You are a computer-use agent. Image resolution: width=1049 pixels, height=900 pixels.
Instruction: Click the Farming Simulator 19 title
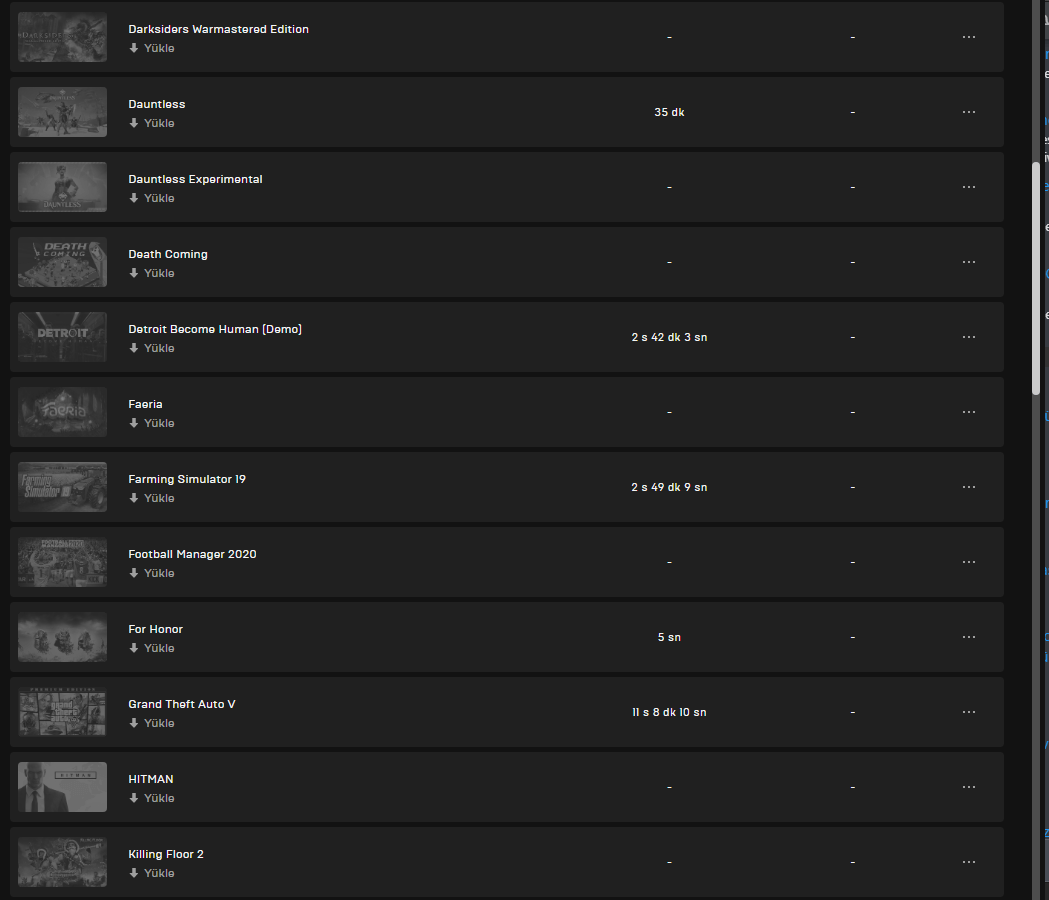(187, 479)
